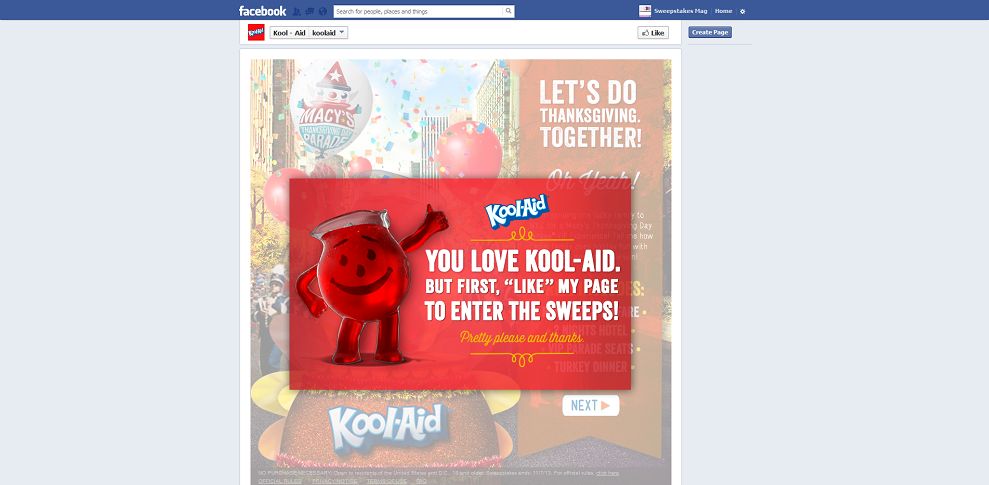Open the FAQ footer link
989x485 pixels.
(421, 481)
